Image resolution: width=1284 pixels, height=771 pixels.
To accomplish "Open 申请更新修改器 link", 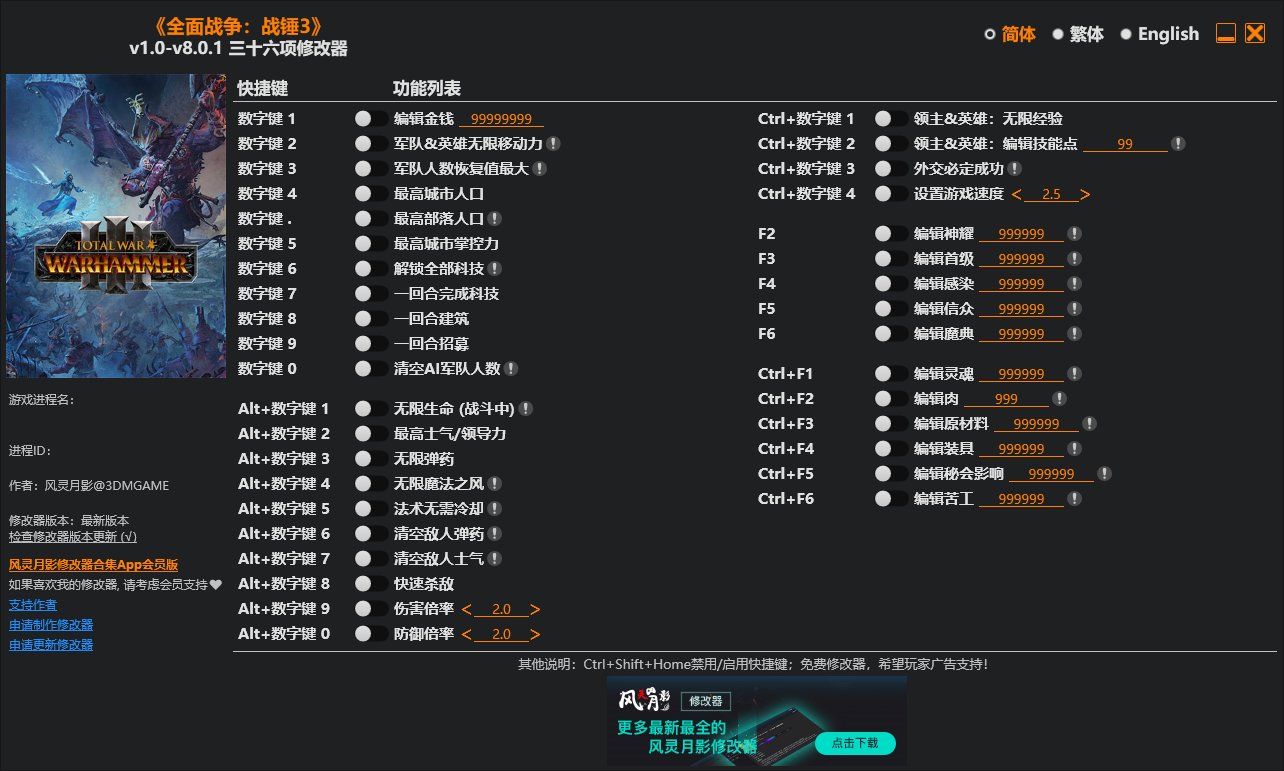I will (51, 645).
